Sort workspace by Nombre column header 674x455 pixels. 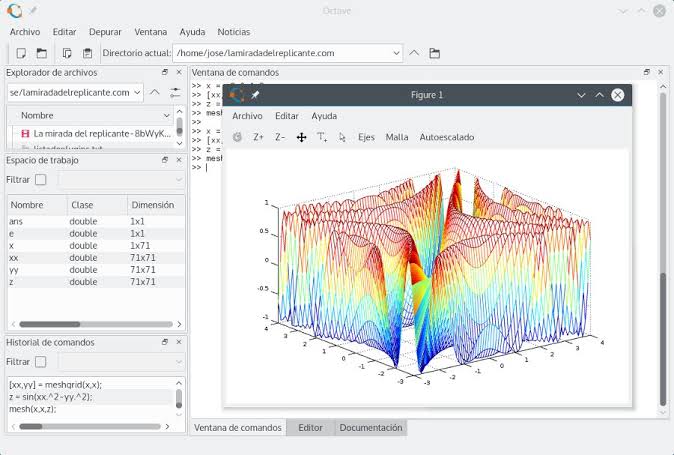click(x=37, y=205)
